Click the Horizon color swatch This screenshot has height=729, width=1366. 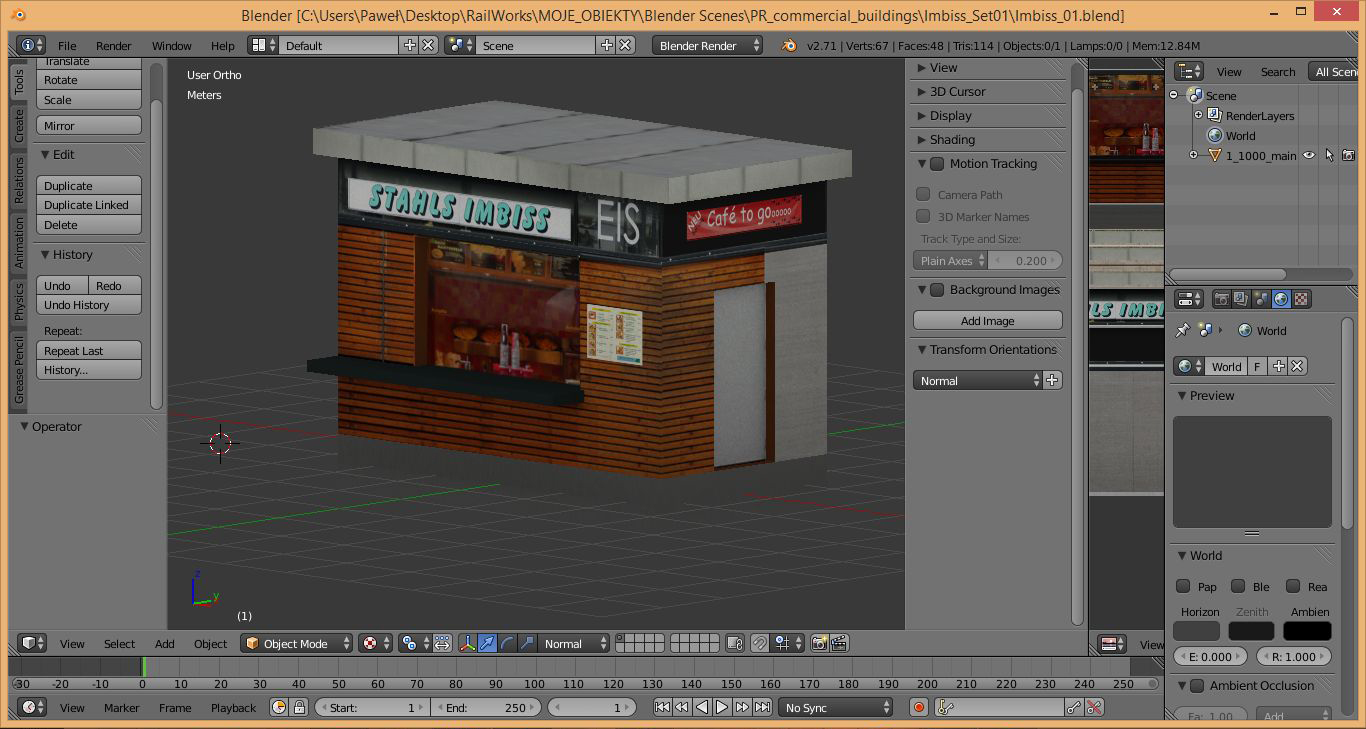(1196, 631)
